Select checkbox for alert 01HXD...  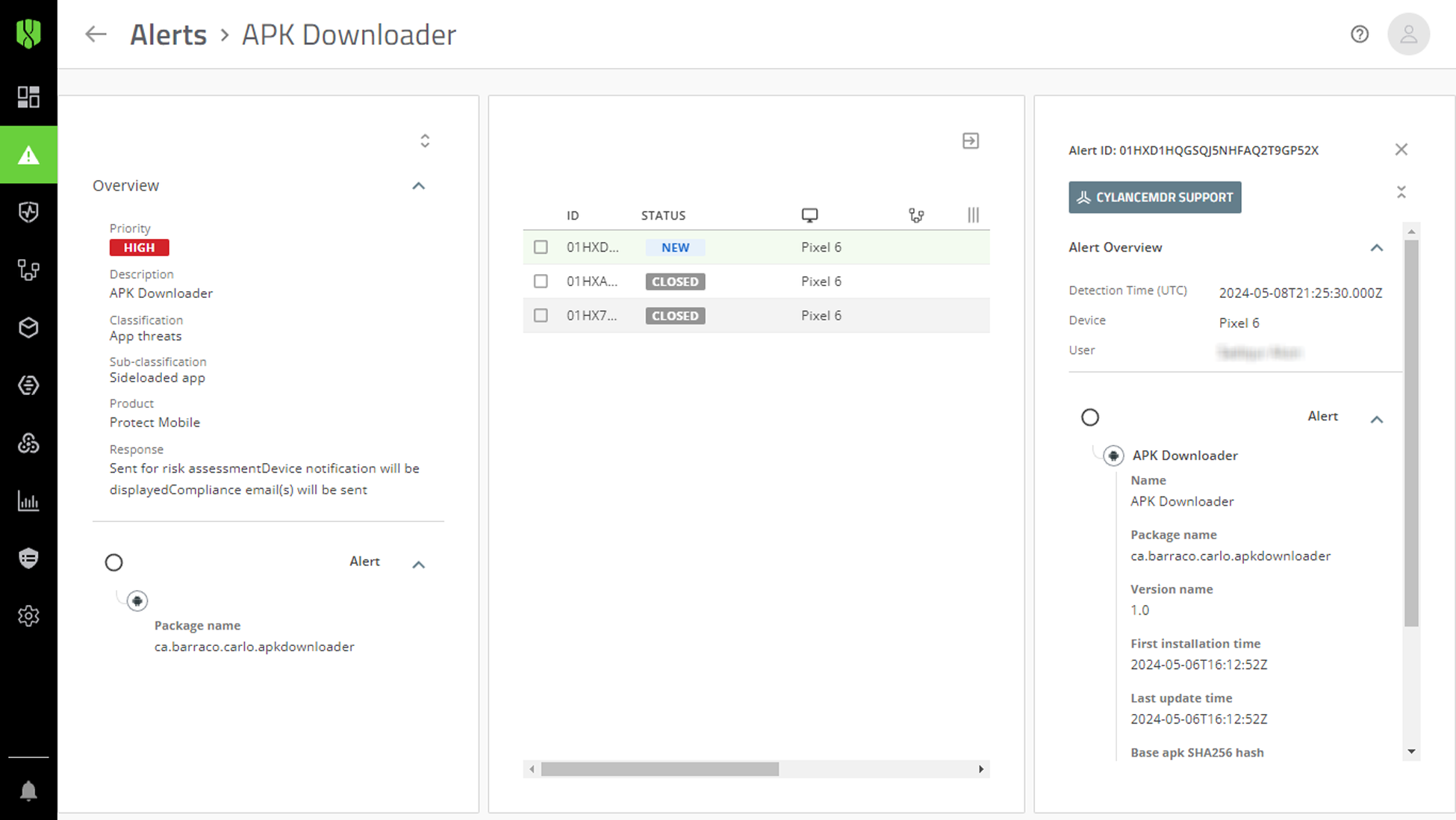pos(541,247)
